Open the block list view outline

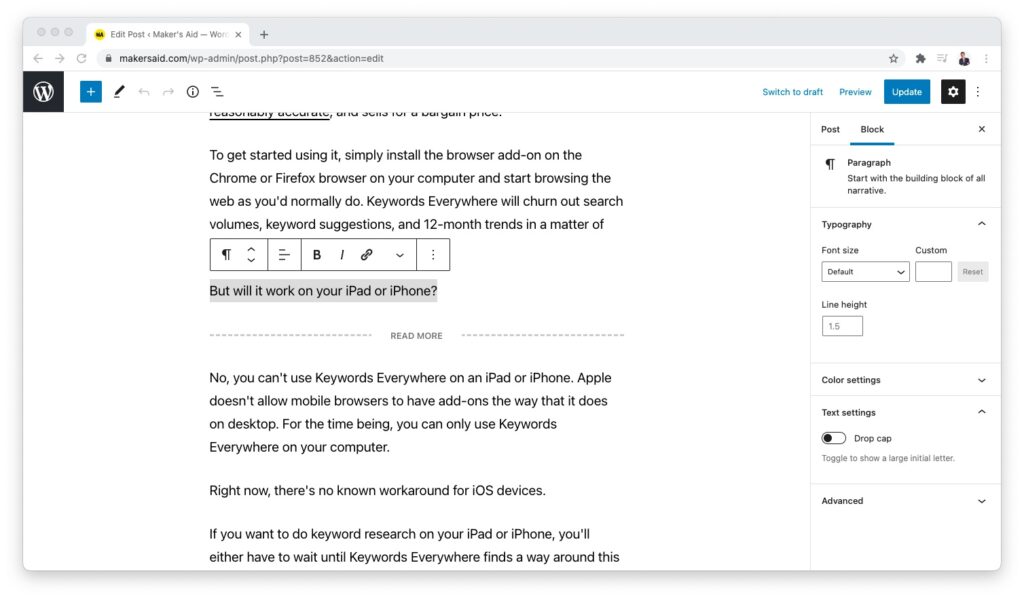click(x=217, y=92)
